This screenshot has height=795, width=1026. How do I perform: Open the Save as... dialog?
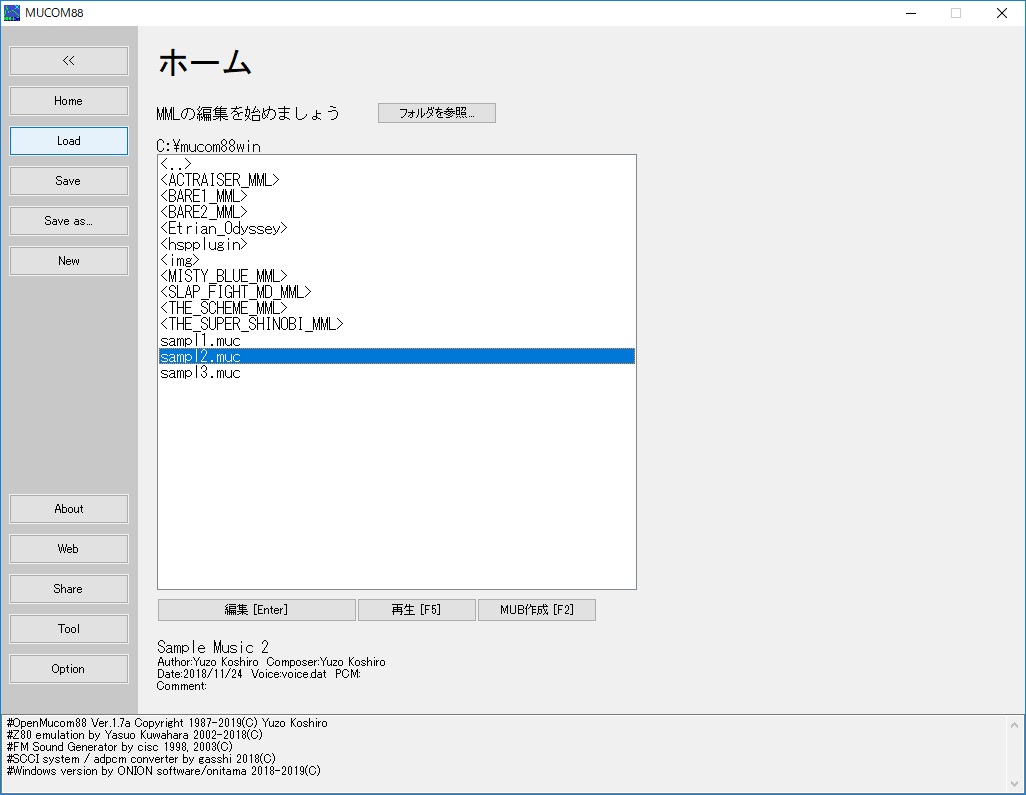tap(69, 221)
